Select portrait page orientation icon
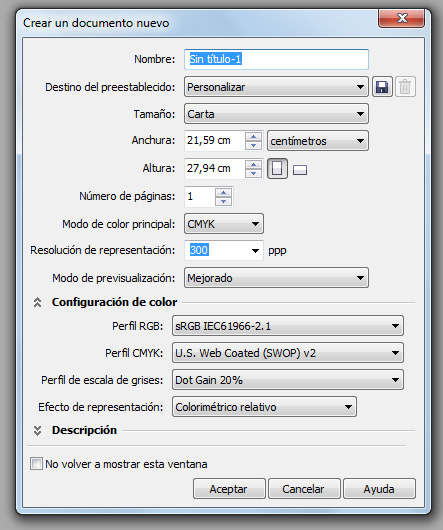 [x=277, y=168]
